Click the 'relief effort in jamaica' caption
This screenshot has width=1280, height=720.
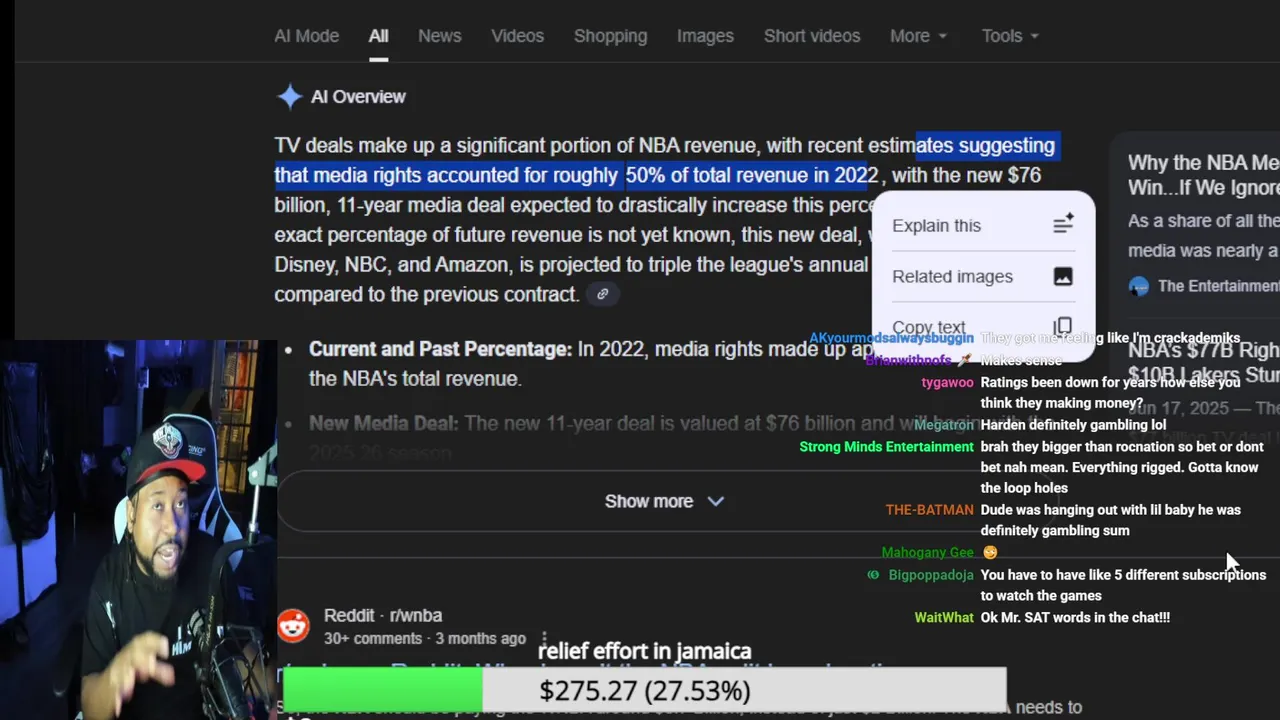(644, 652)
